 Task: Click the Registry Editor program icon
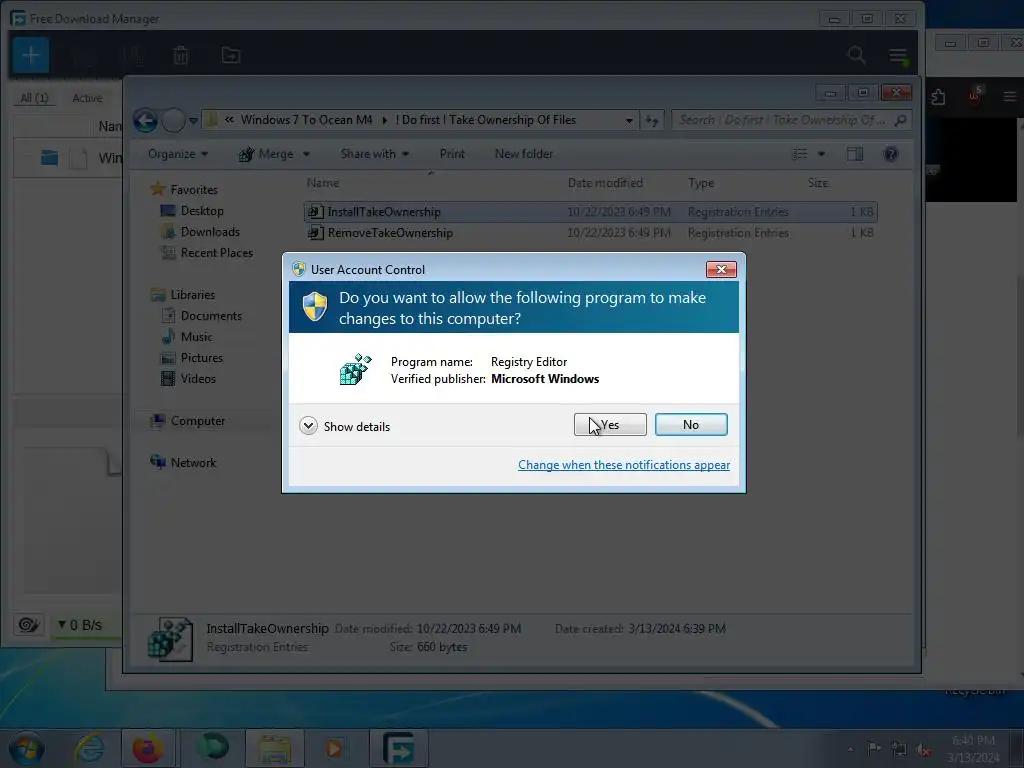click(x=355, y=370)
